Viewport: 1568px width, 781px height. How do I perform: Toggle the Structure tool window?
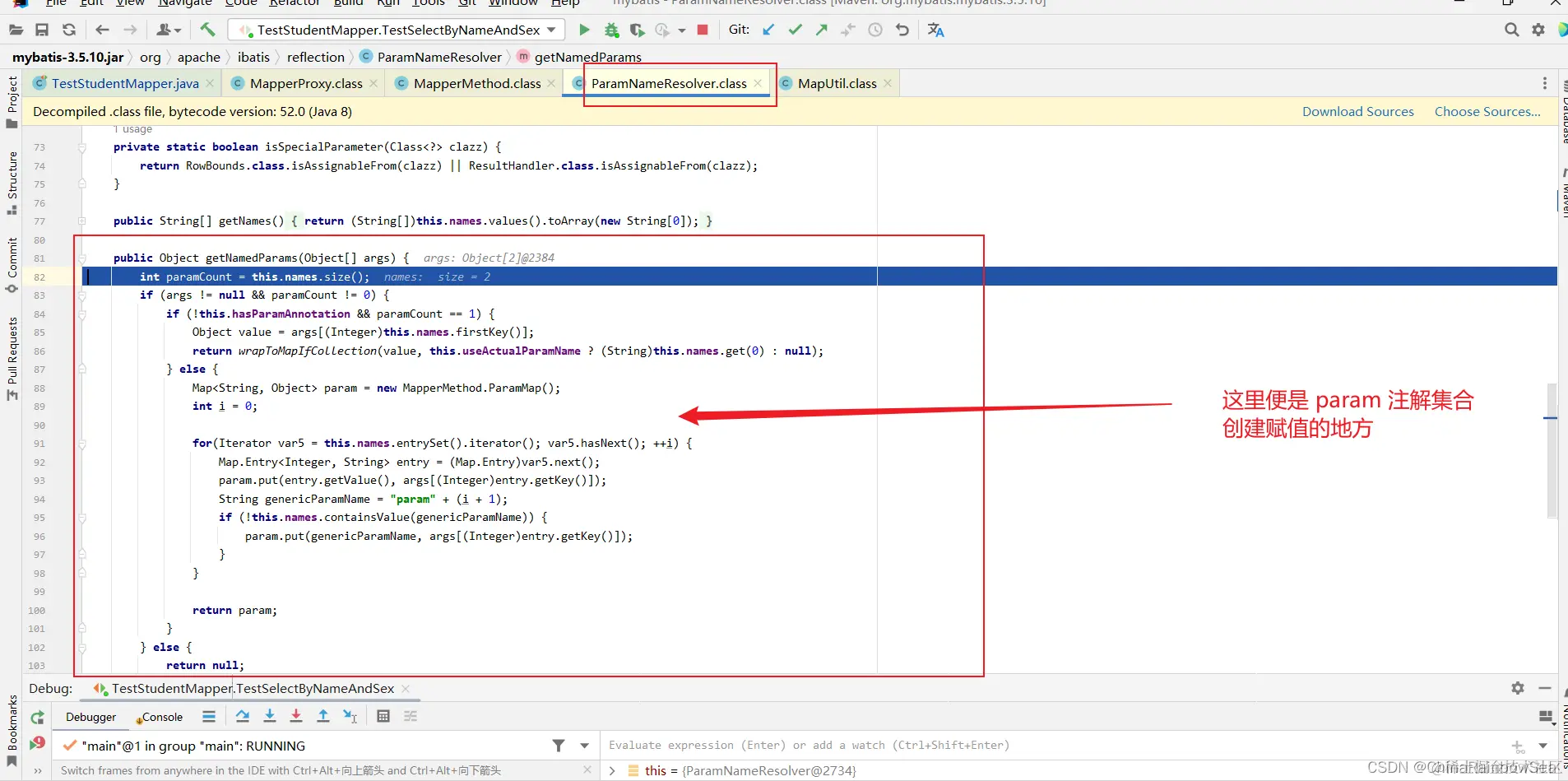12,184
